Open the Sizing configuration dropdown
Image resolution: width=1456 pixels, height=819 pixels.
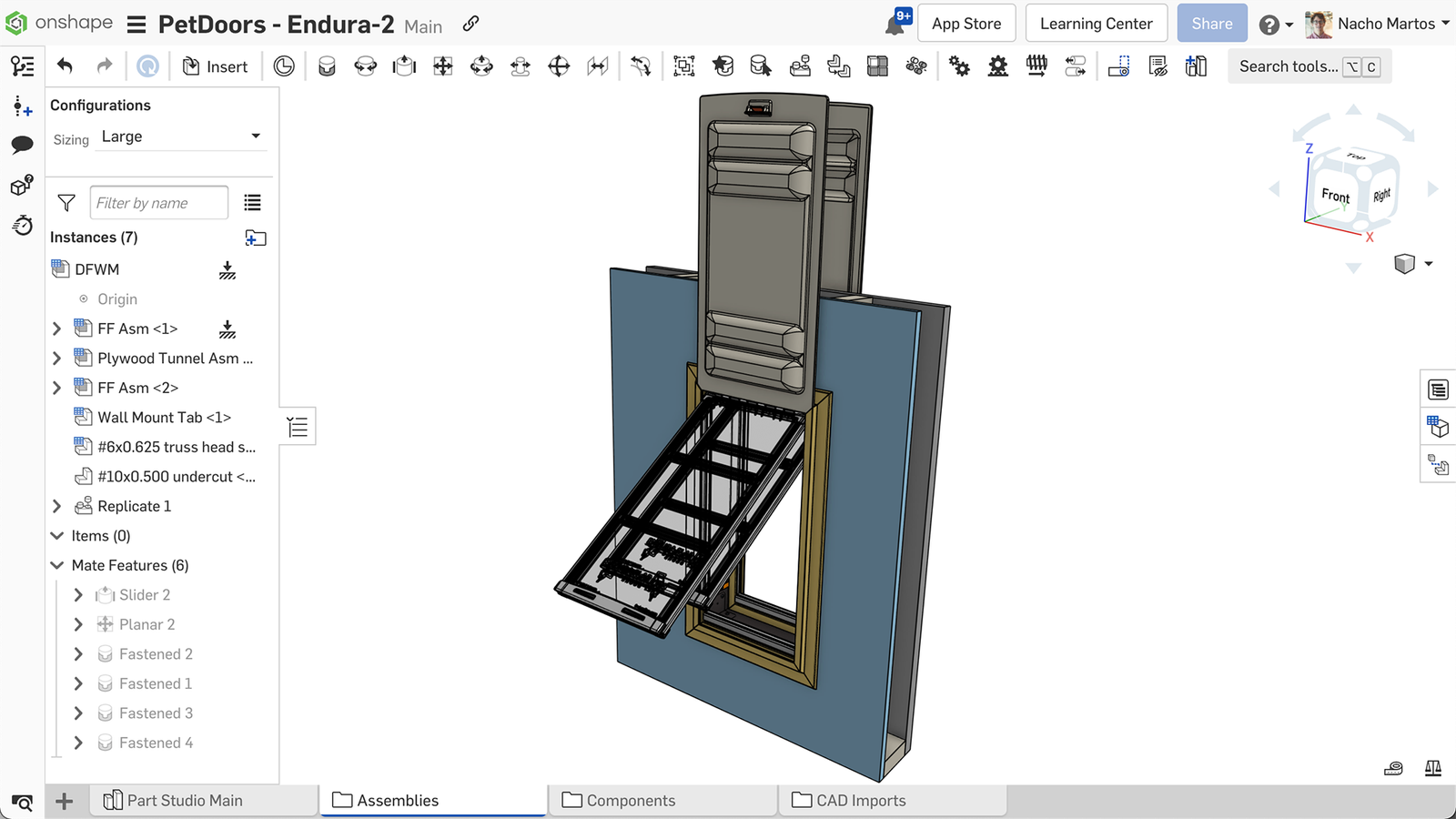[x=180, y=136]
